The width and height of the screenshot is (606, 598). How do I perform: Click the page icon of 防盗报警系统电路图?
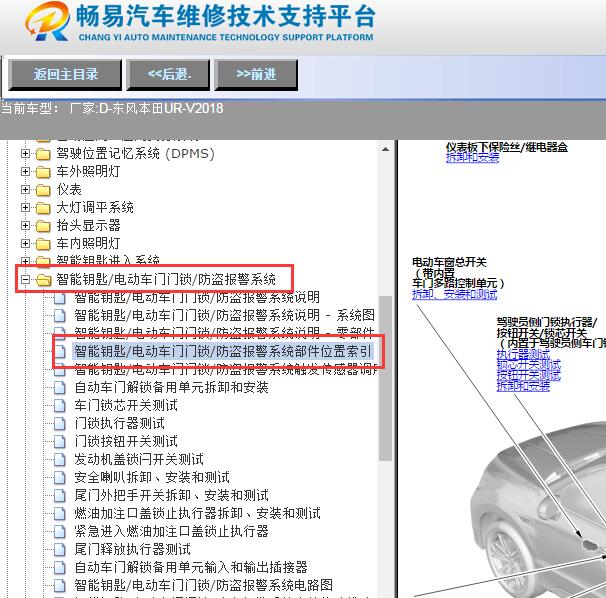coord(60,586)
